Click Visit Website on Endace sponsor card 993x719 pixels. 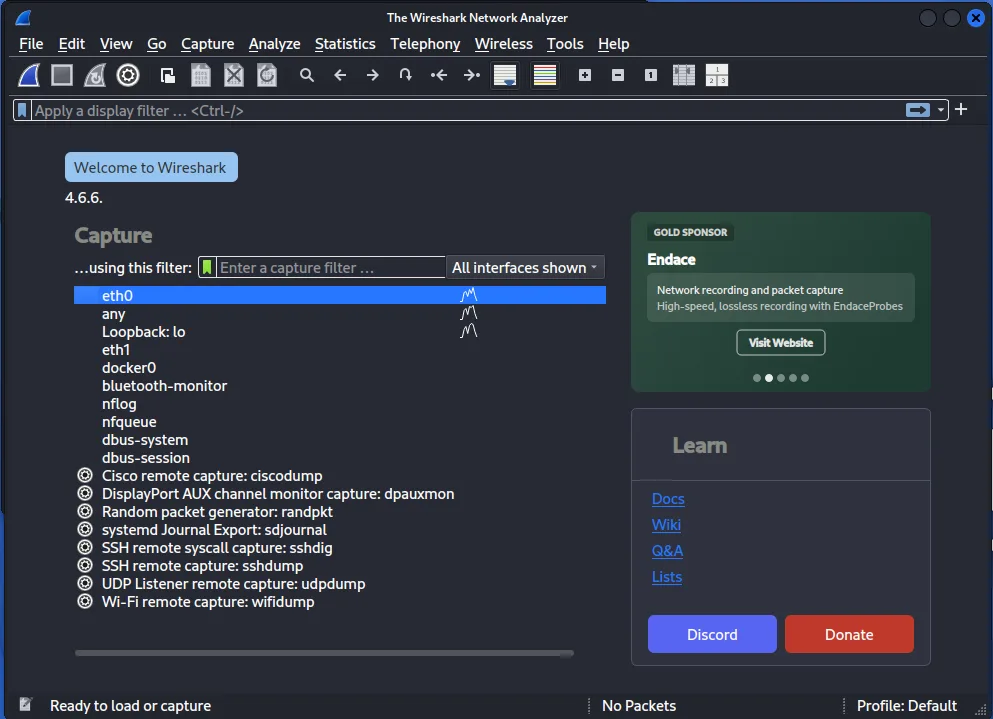[781, 343]
